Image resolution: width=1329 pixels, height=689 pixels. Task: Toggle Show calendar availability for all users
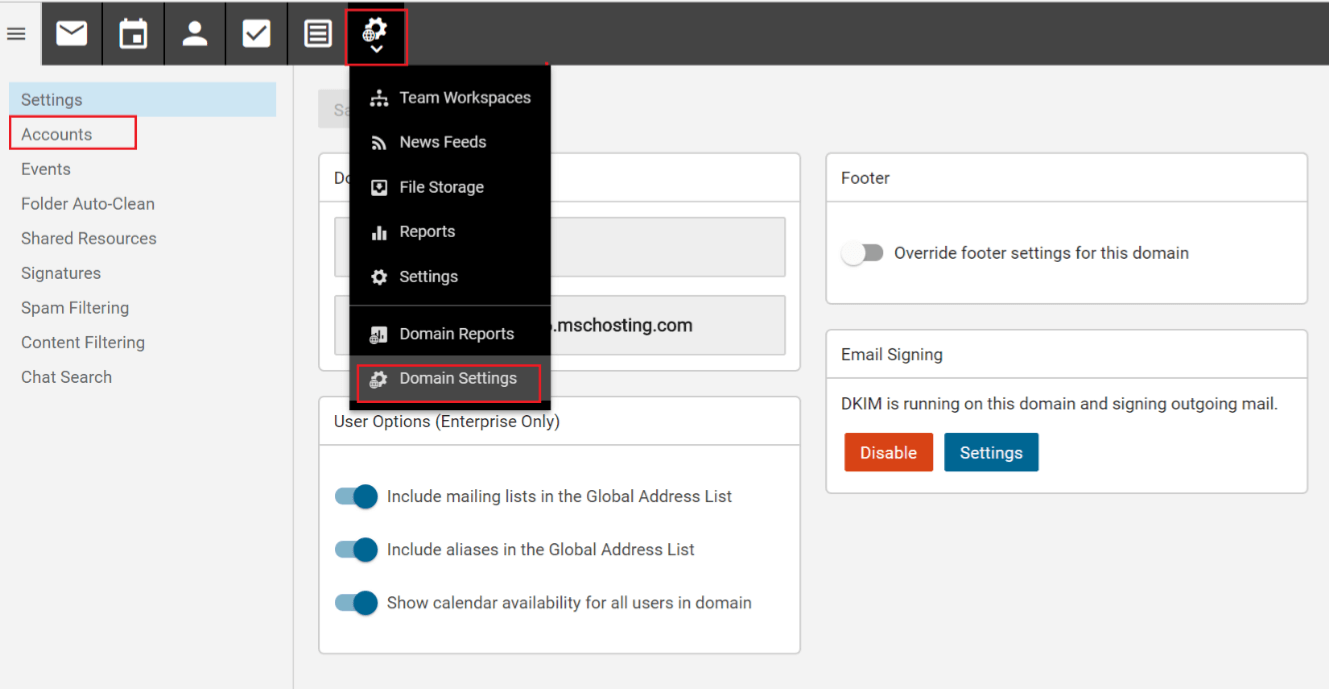pos(355,603)
